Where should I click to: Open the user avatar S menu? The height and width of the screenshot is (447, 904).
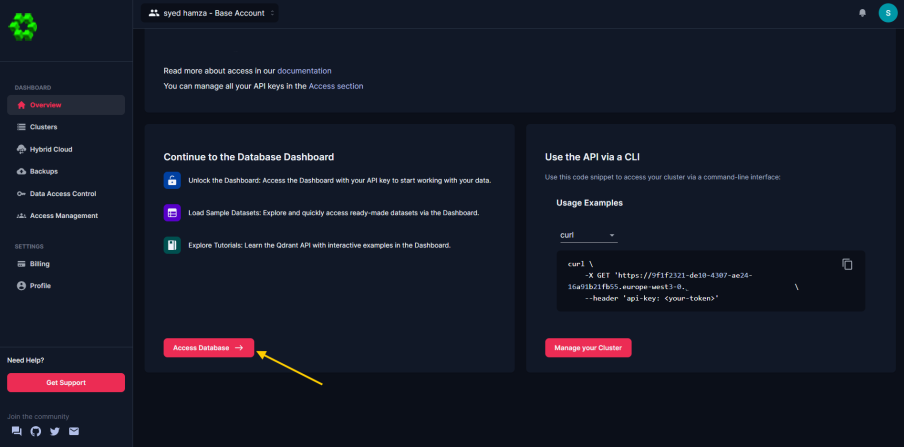pyautogui.click(x=888, y=13)
